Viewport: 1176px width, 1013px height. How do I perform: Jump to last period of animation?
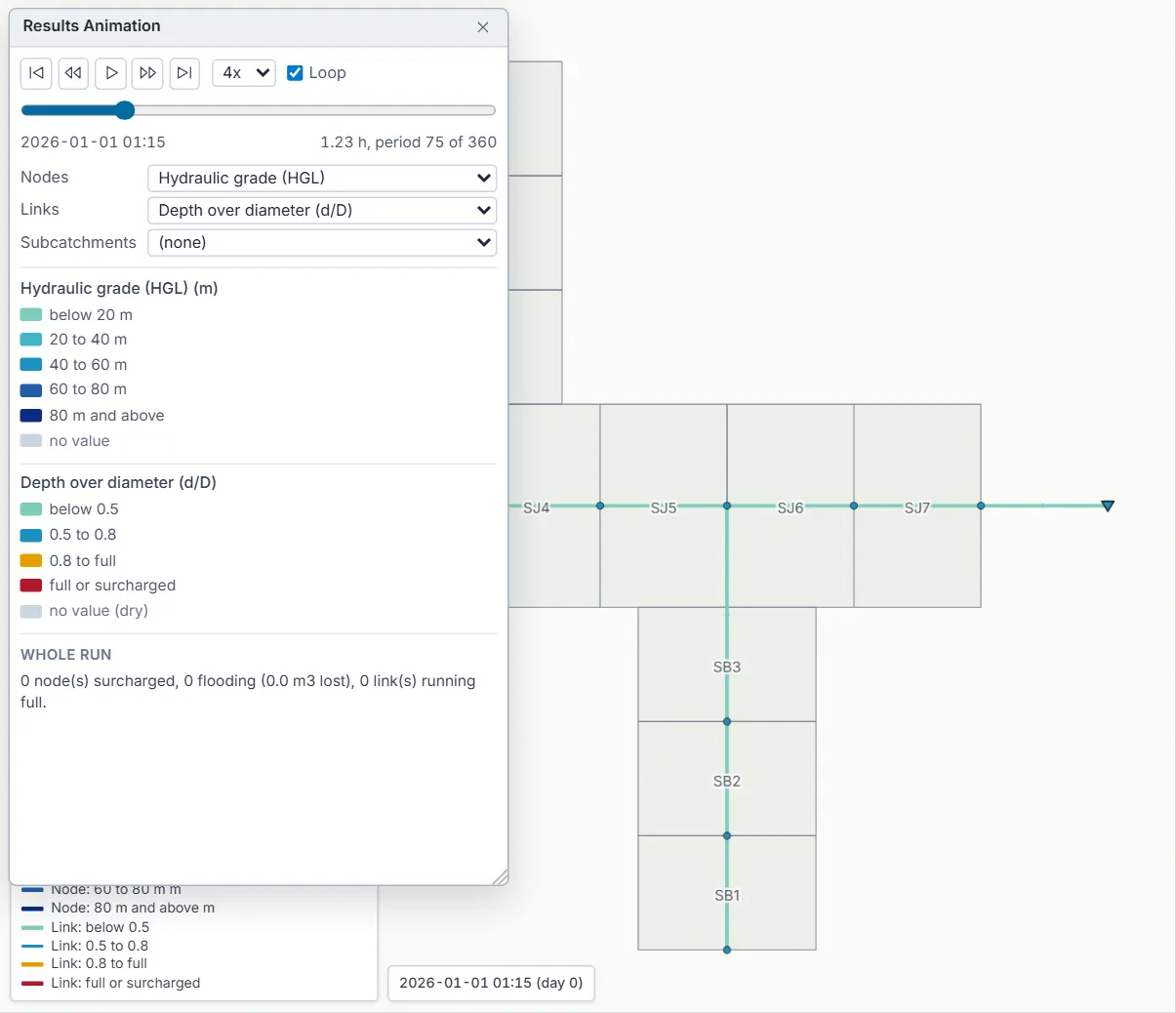coord(184,73)
